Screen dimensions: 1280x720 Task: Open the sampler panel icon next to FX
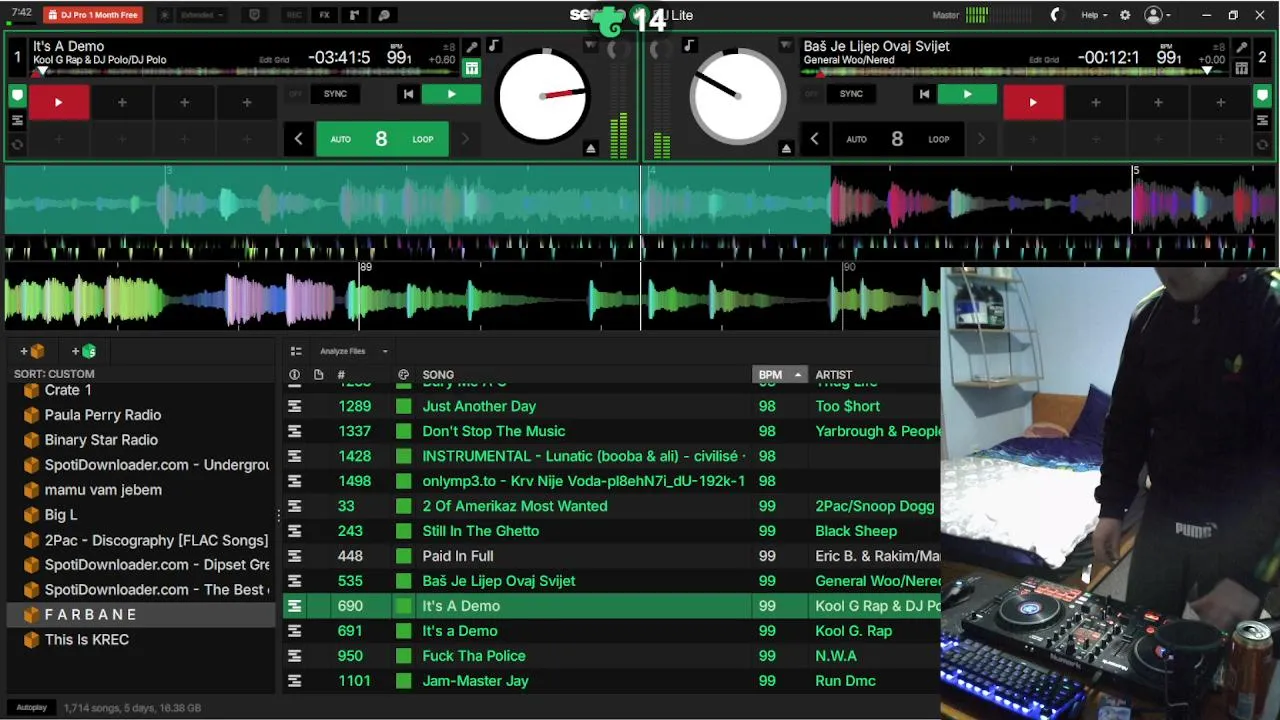click(354, 15)
